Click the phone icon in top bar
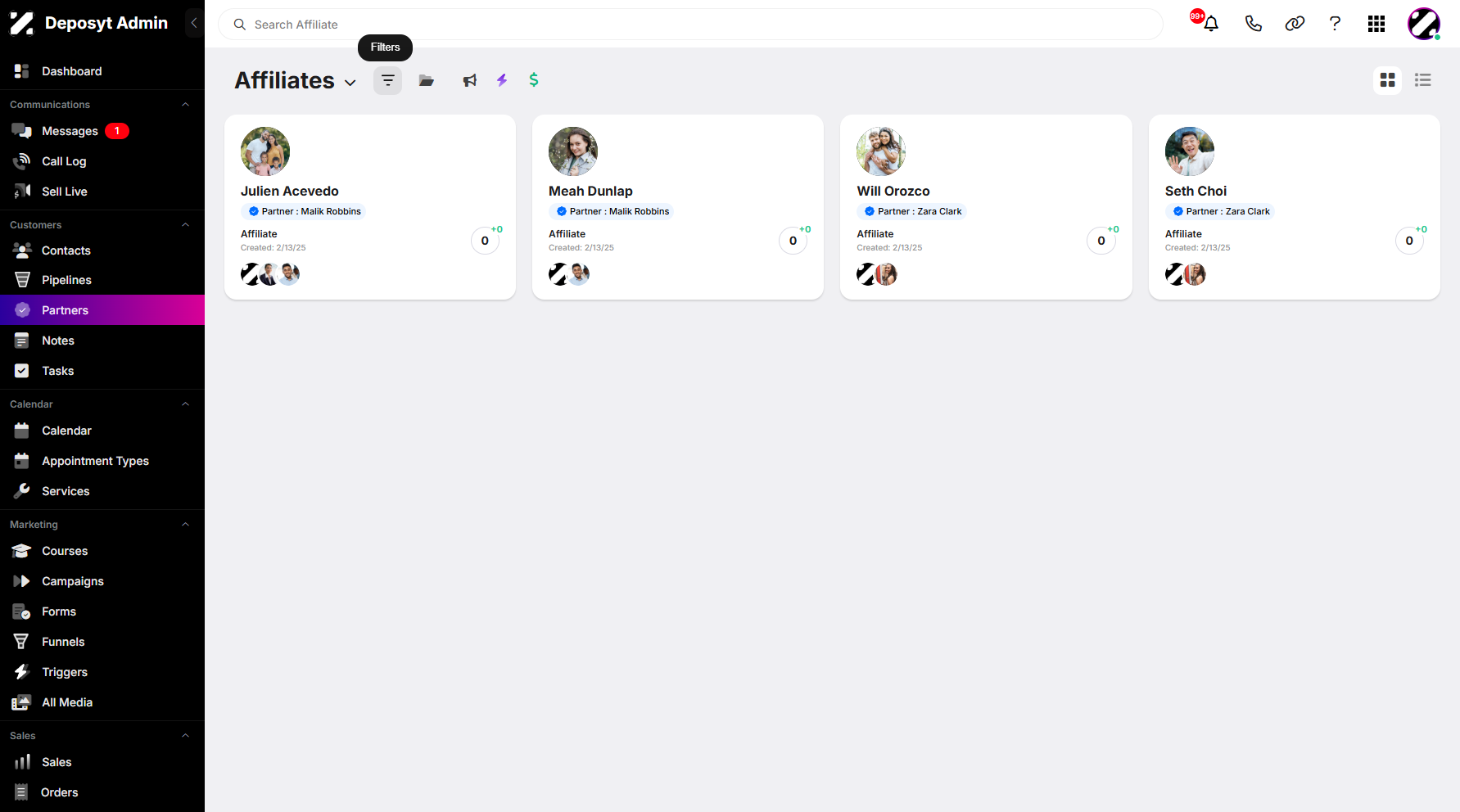 tap(1253, 24)
